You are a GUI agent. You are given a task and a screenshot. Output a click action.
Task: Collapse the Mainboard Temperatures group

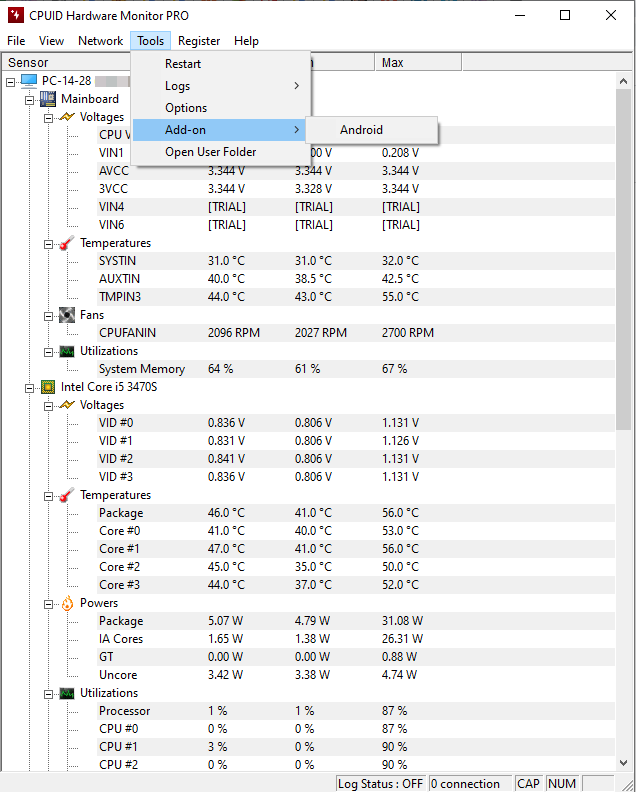click(x=48, y=244)
